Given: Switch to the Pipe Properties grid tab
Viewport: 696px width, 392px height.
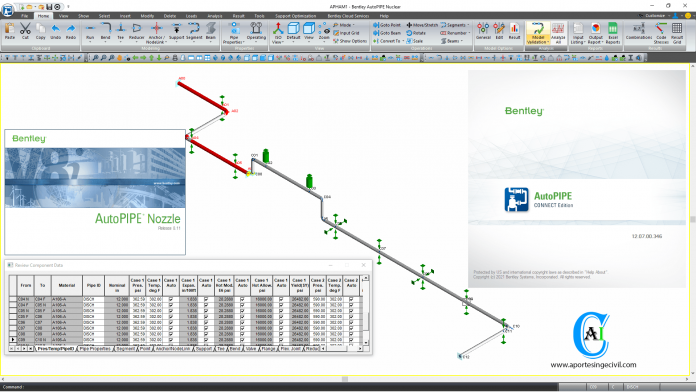Looking at the screenshot, I should [x=95, y=349].
